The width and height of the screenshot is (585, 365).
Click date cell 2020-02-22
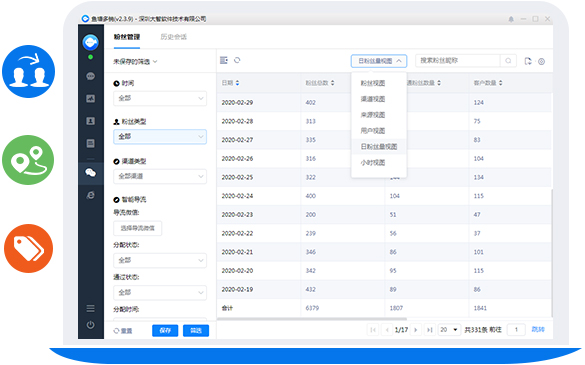(x=237, y=234)
